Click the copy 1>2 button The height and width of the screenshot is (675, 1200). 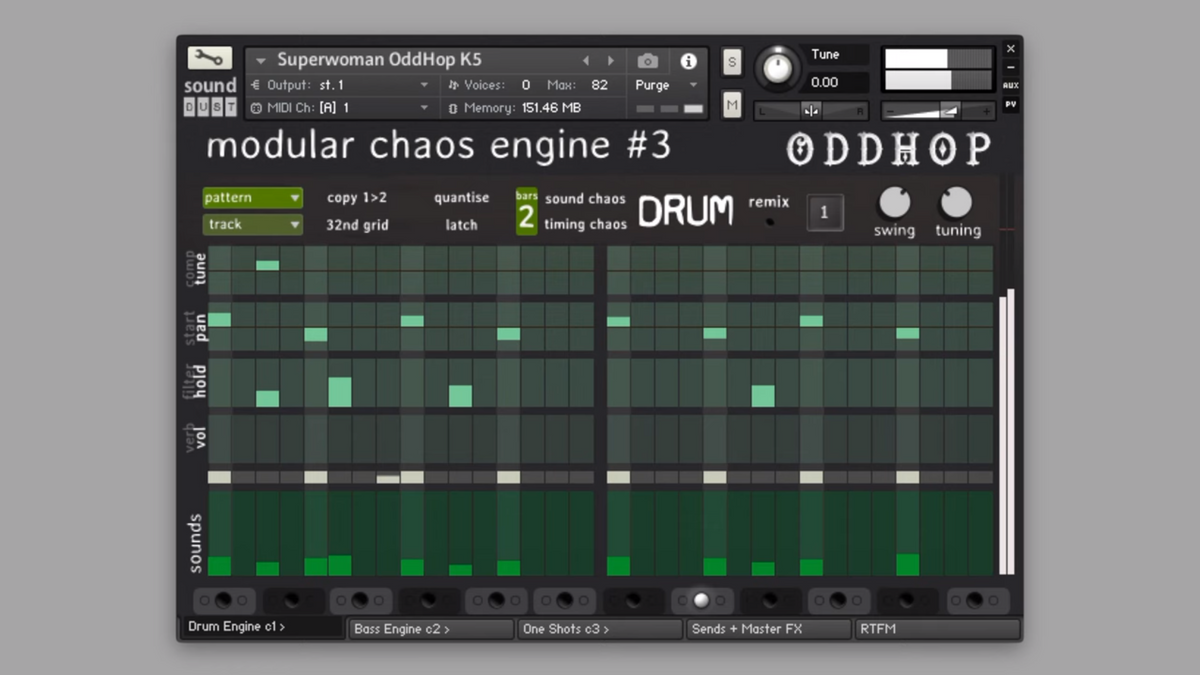(356, 198)
